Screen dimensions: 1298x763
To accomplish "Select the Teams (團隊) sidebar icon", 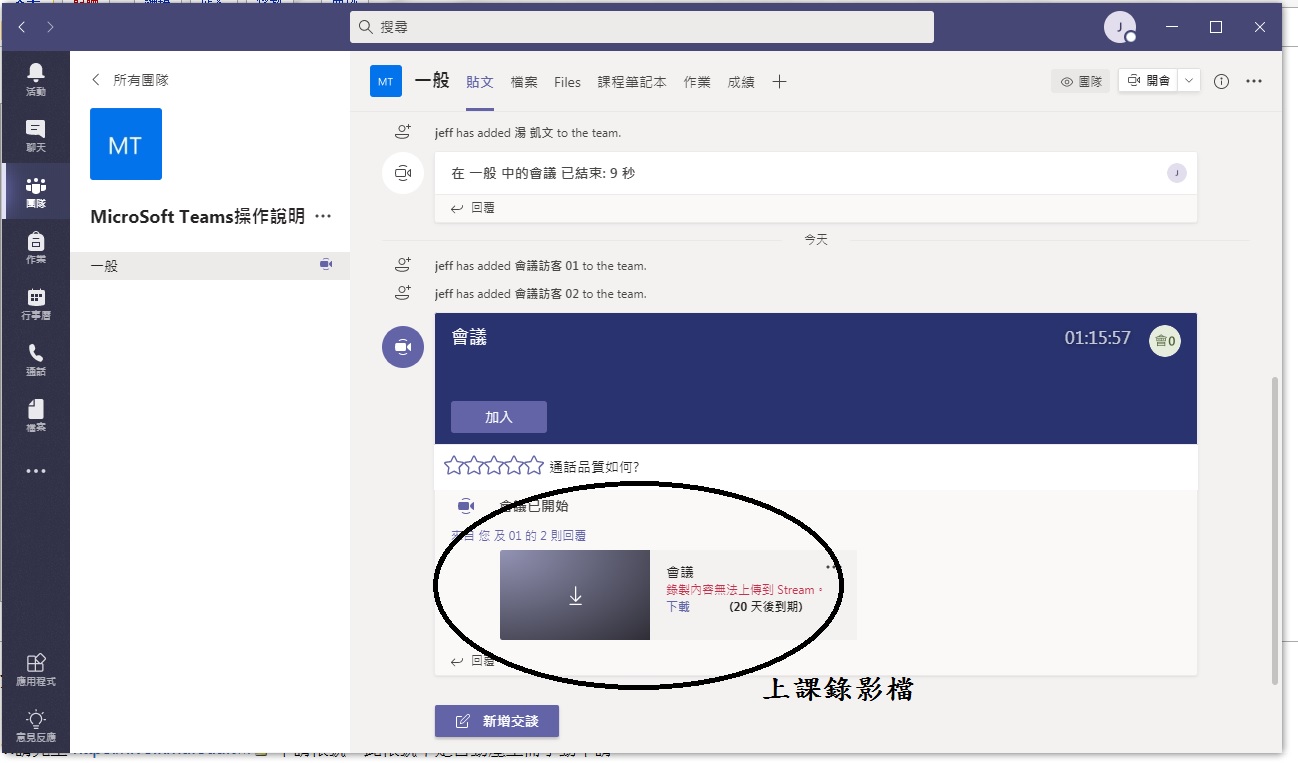I will click(35, 191).
